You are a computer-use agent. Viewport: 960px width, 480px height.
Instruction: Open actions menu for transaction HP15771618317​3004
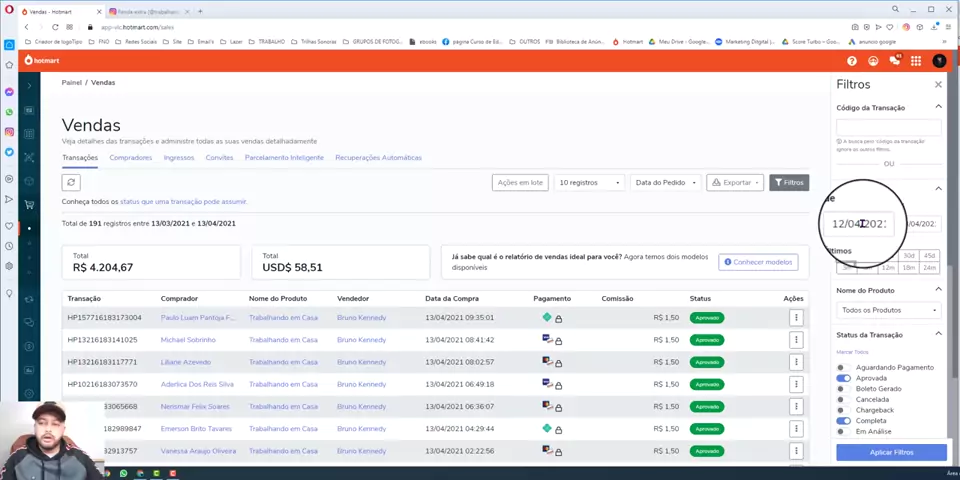click(x=796, y=317)
